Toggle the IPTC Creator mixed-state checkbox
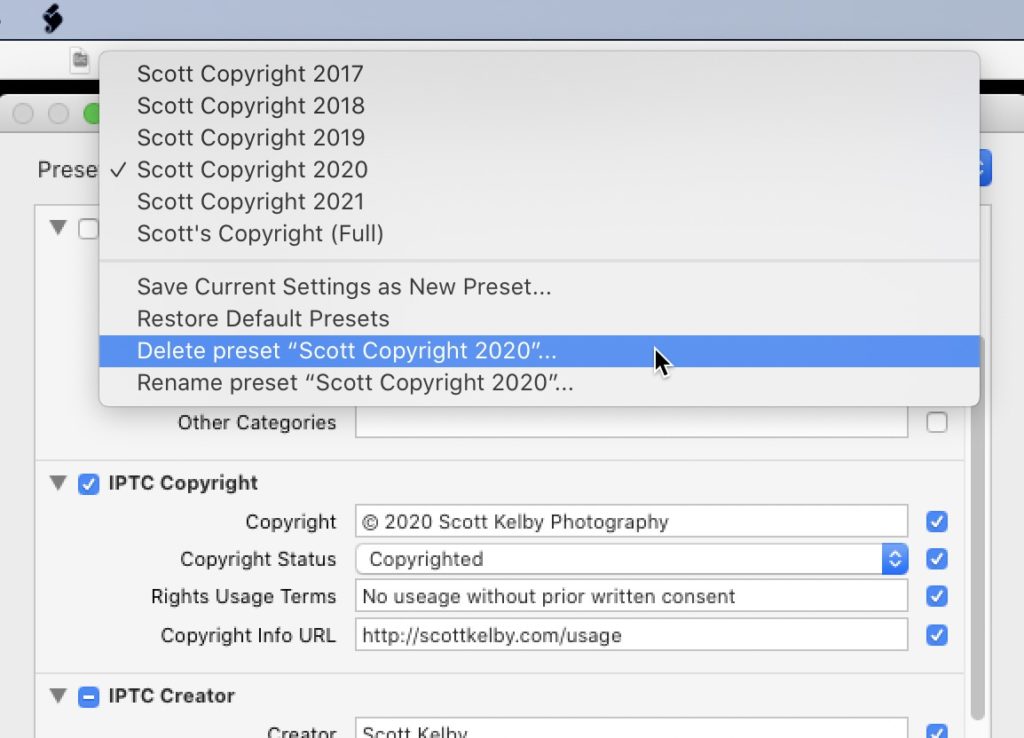 pyautogui.click(x=88, y=696)
